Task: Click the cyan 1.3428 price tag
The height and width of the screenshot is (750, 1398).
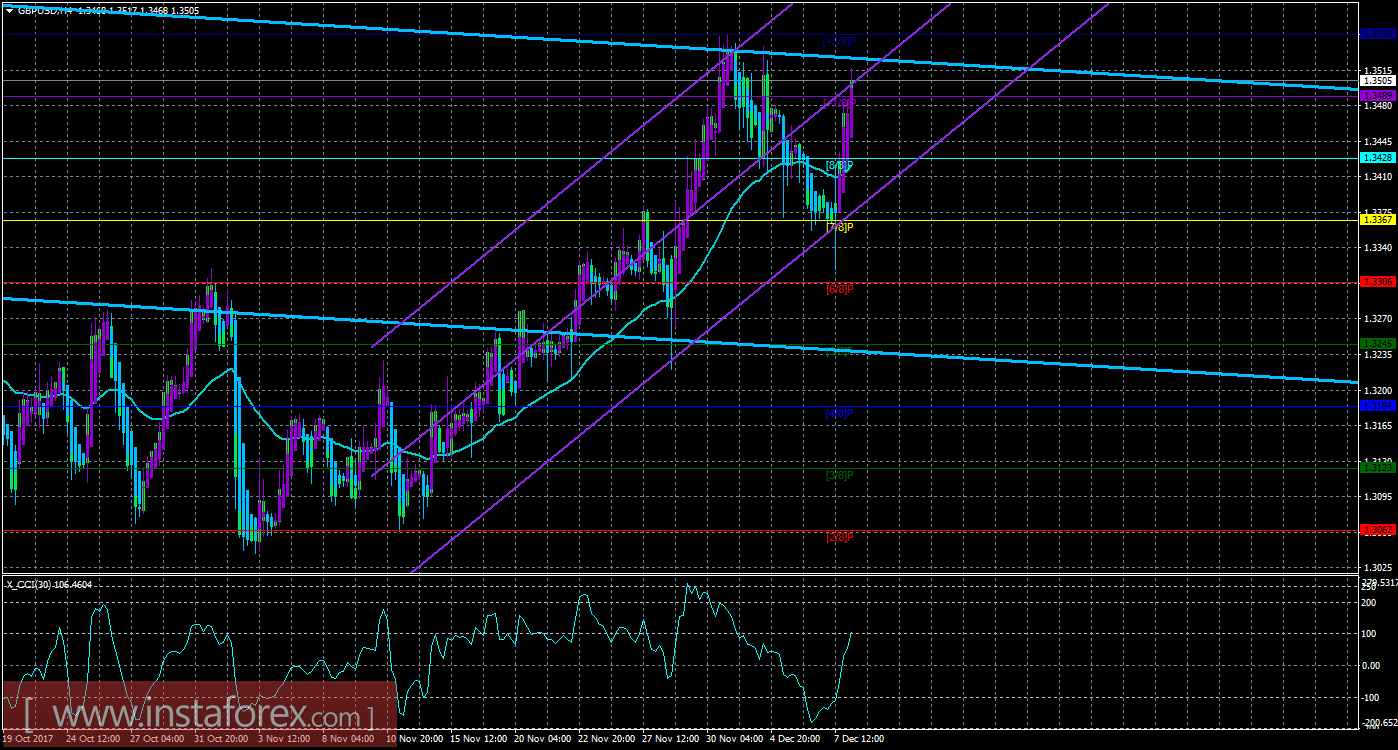Action: [x=1378, y=157]
